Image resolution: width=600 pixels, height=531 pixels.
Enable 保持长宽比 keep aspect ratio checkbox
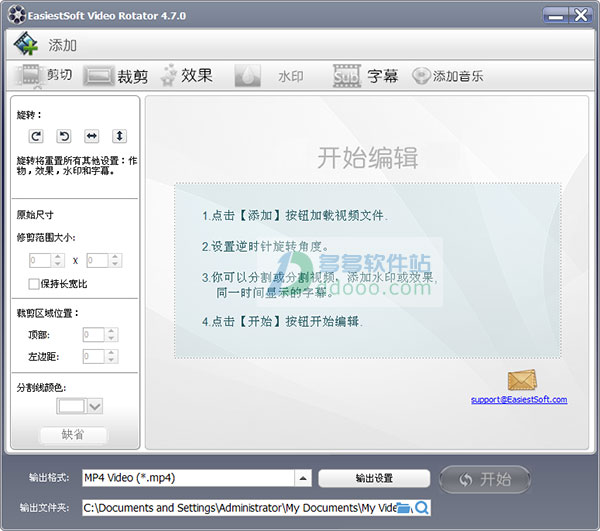(x=34, y=284)
